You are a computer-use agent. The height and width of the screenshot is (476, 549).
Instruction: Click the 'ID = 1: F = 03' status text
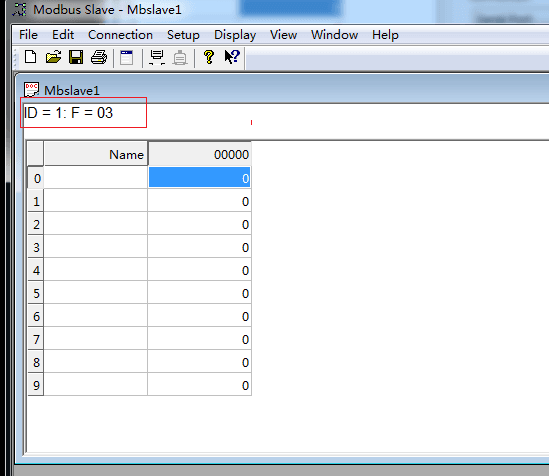click(x=69, y=113)
